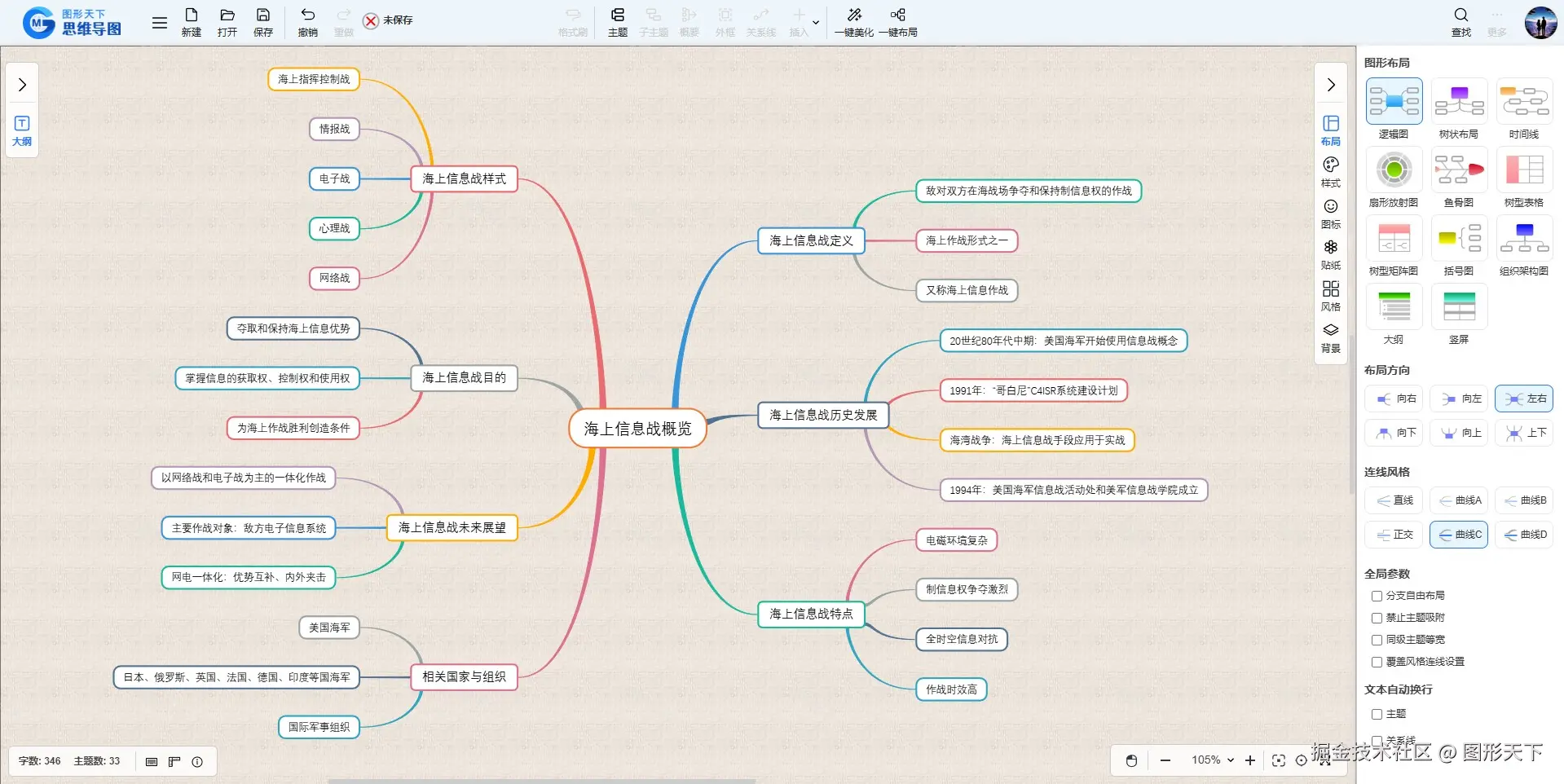Select 扇形放射图 radial layout

pos(1394,170)
